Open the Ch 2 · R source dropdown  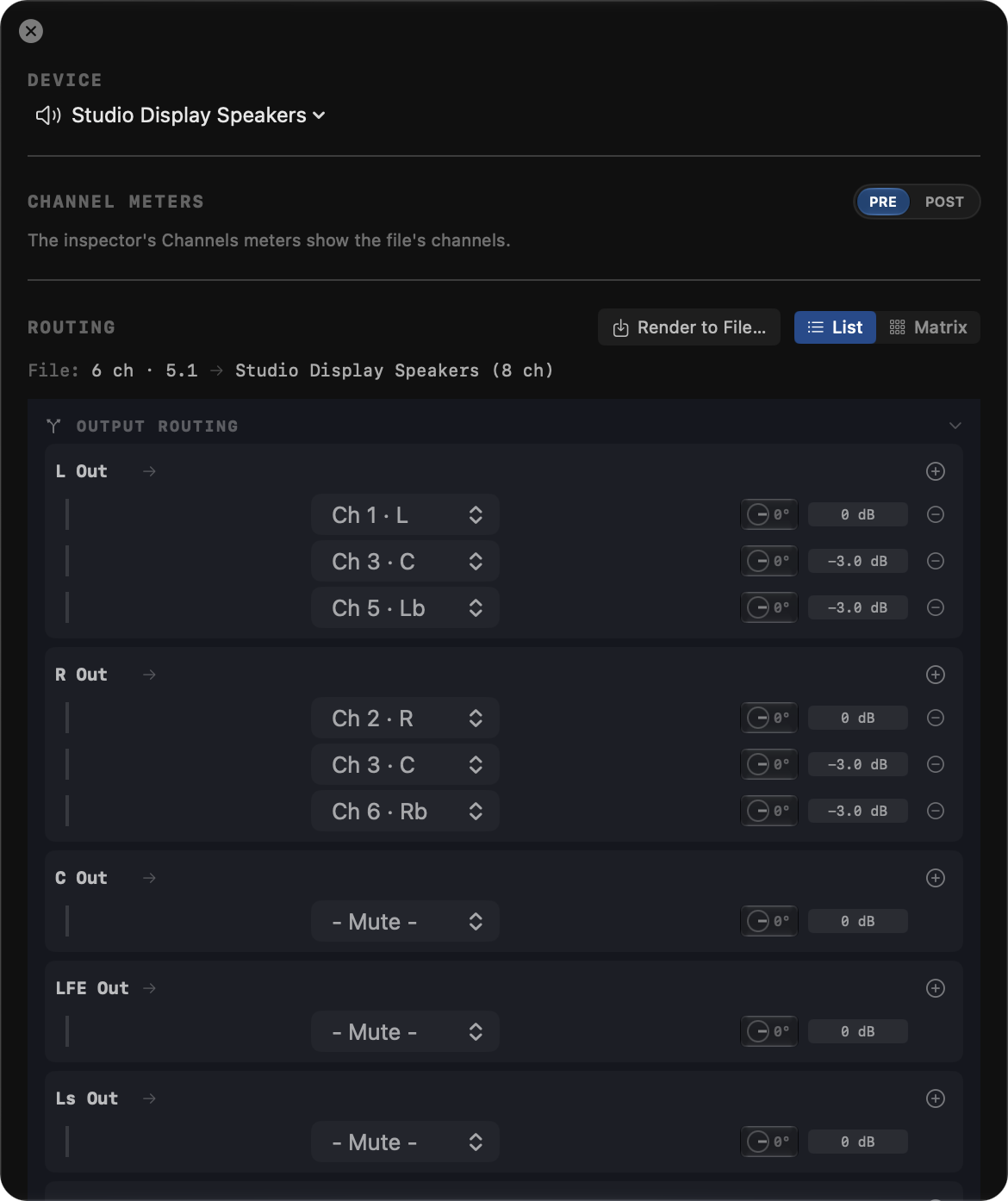click(405, 719)
